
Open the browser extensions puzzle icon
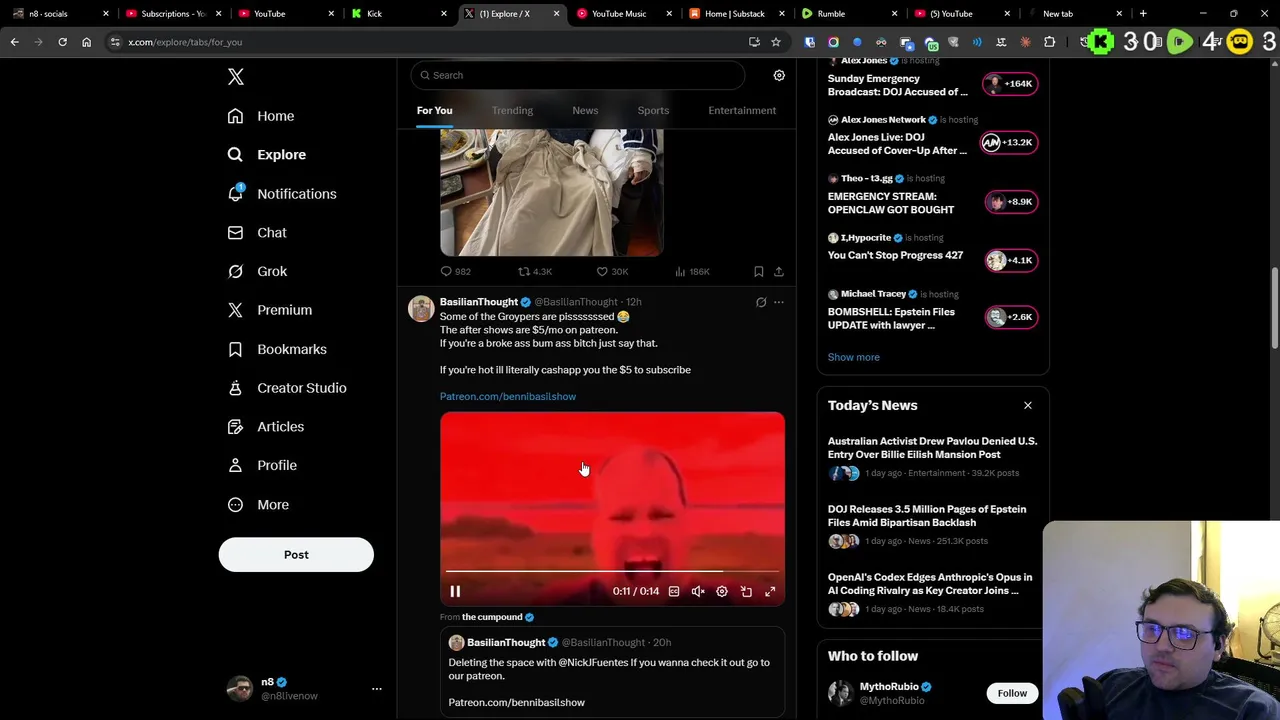1049,42
